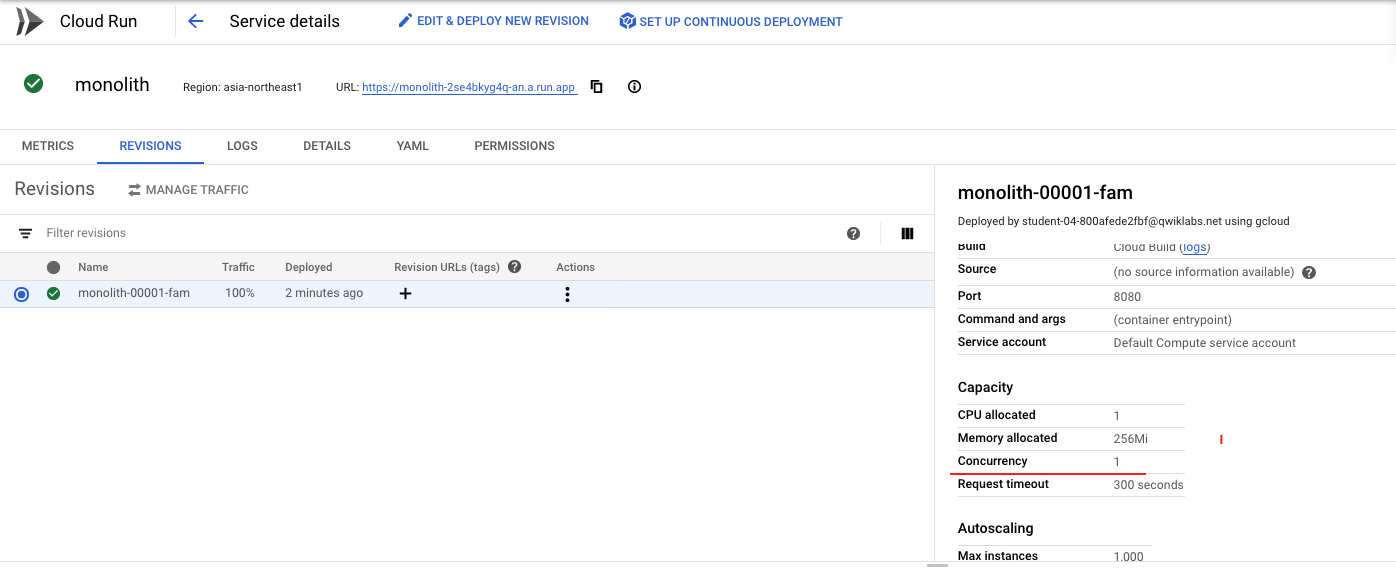Viewport: 1396px width, 568px height.
Task: Click the Capacity section heading
Action: click(x=985, y=387)
